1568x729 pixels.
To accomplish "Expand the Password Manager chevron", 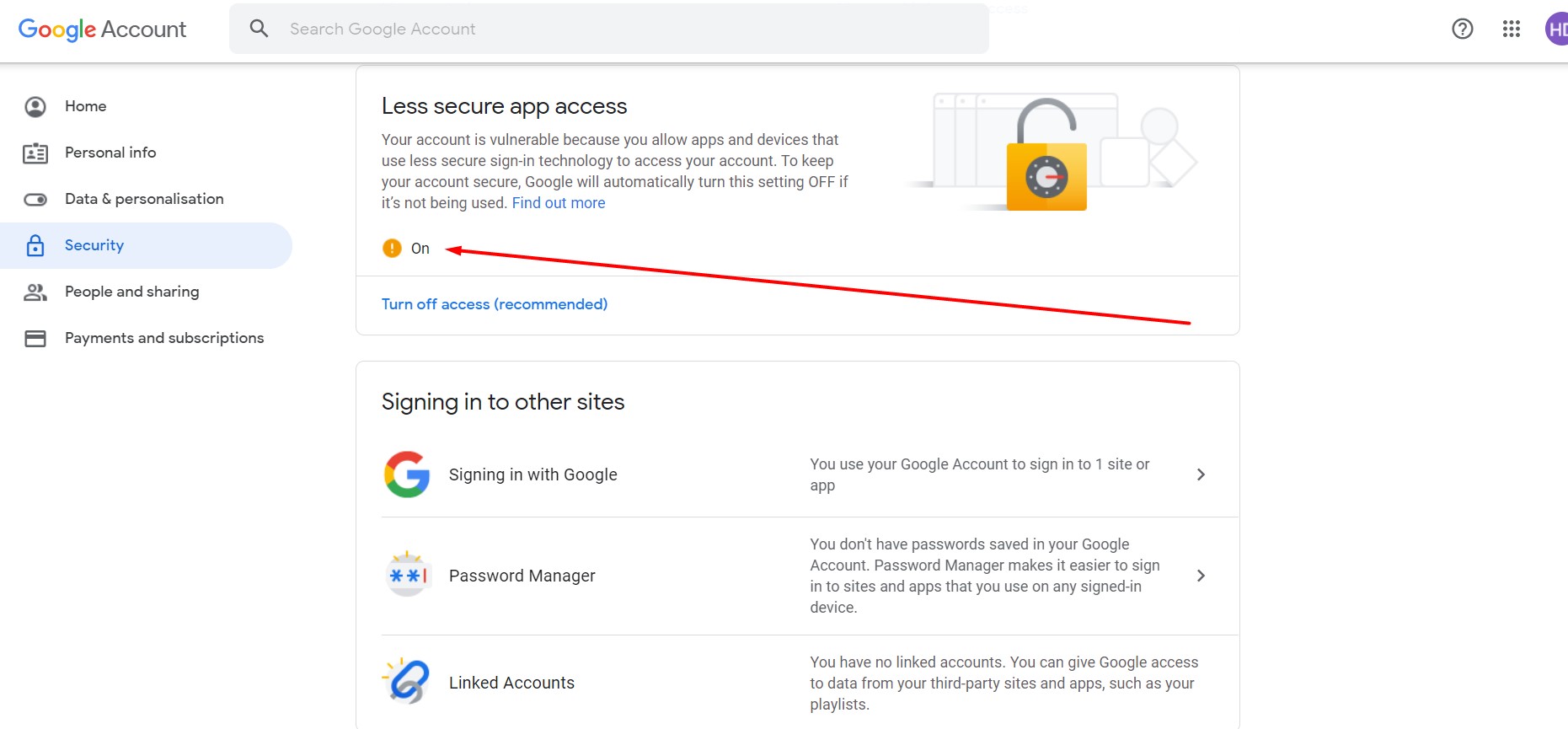I will tap(1201, 576).
